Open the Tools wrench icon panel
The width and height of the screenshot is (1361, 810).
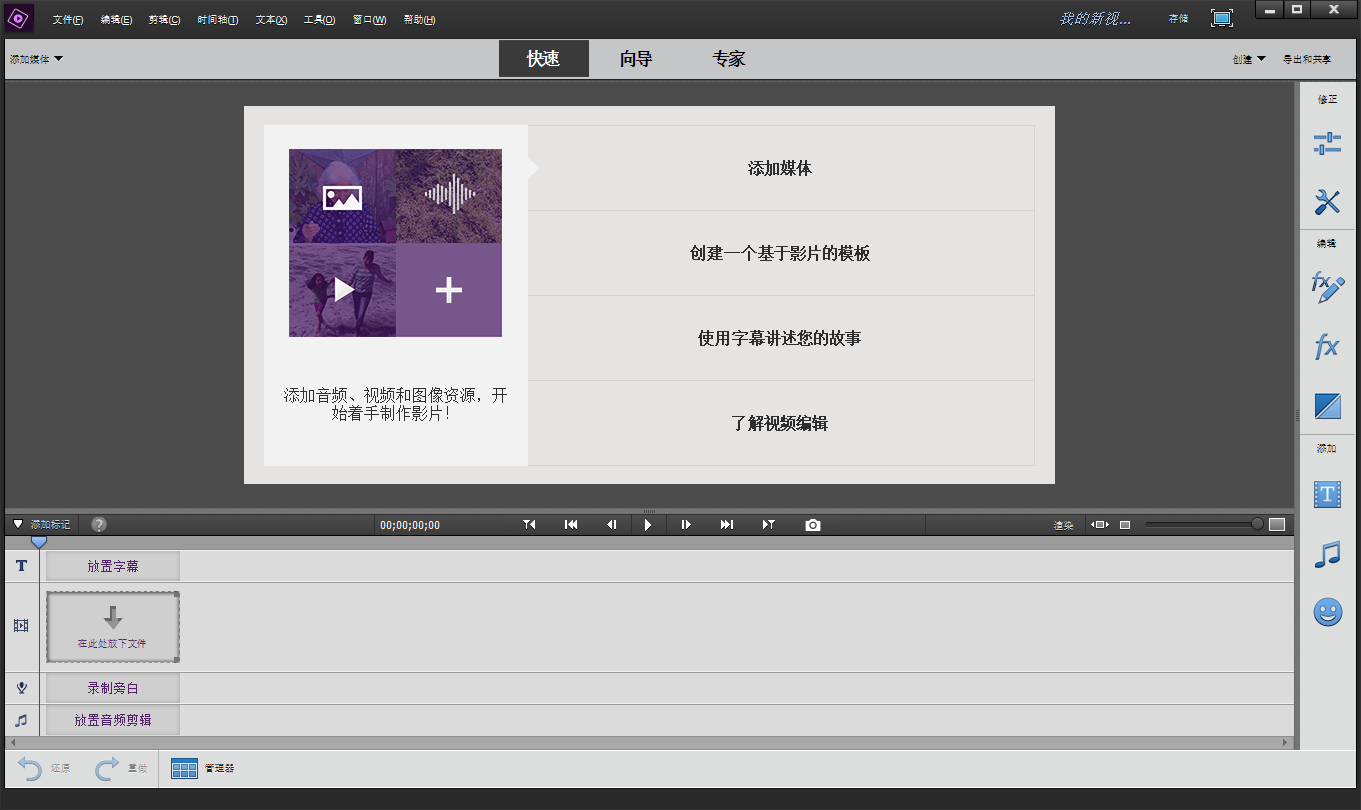click(1327, 203)
